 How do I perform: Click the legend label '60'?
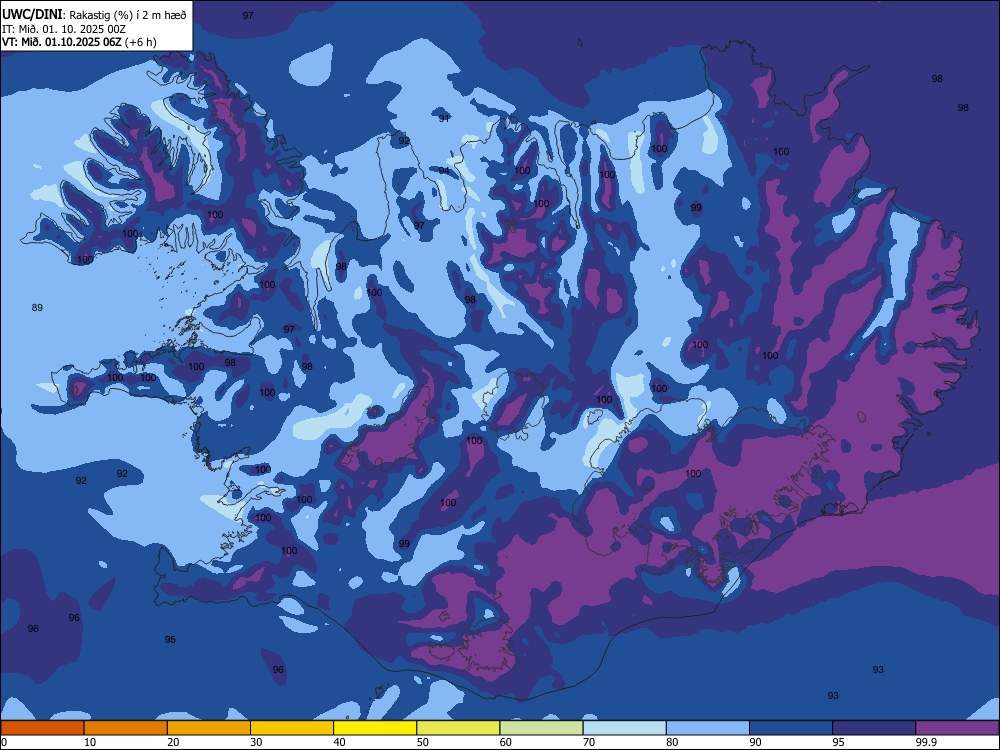coord(506,742)
